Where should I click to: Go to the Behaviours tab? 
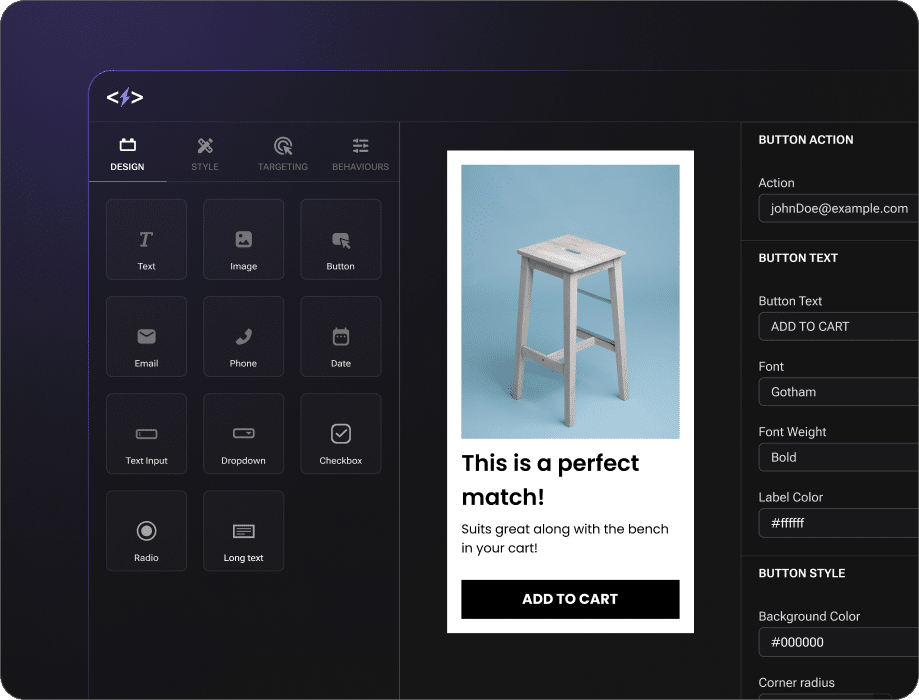coord(360,154)
